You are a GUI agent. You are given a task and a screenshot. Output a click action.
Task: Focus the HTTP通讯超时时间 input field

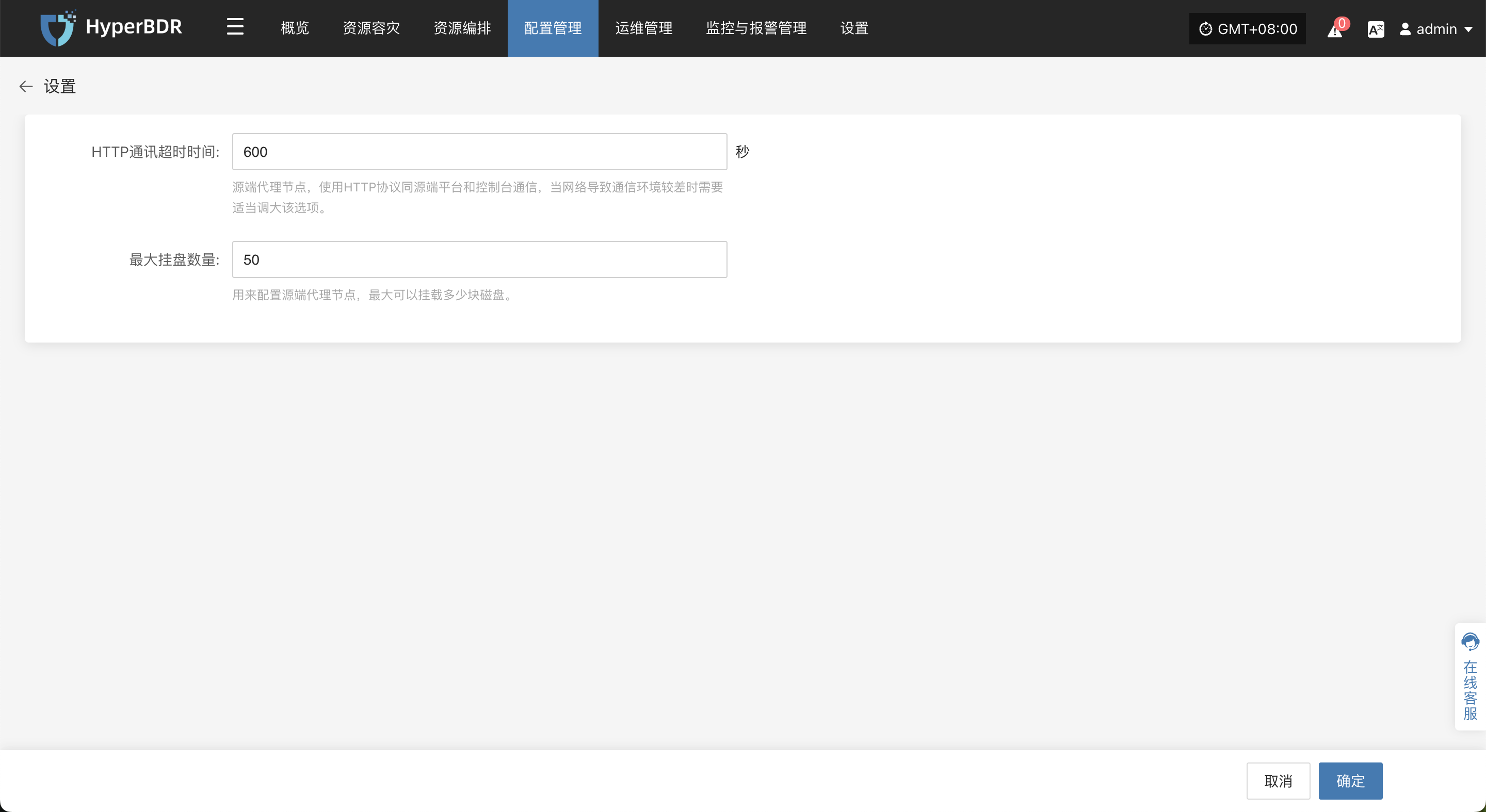point(479,152)
